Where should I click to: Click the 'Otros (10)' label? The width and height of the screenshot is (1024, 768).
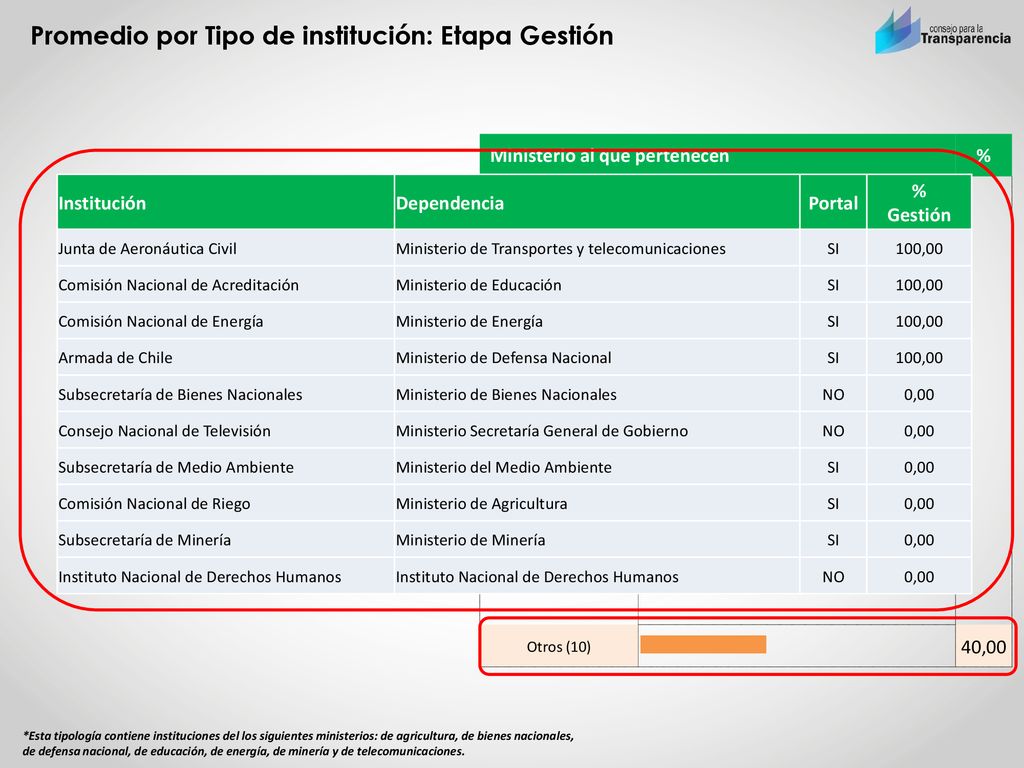point(558,647)
